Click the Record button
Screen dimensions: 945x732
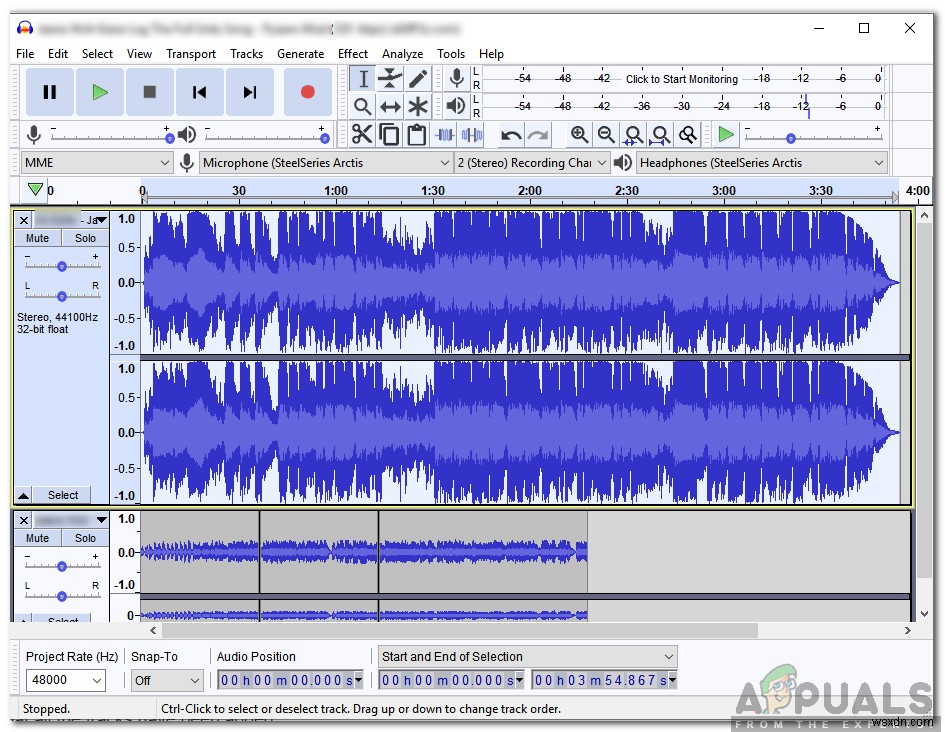[x=307, y=92]
